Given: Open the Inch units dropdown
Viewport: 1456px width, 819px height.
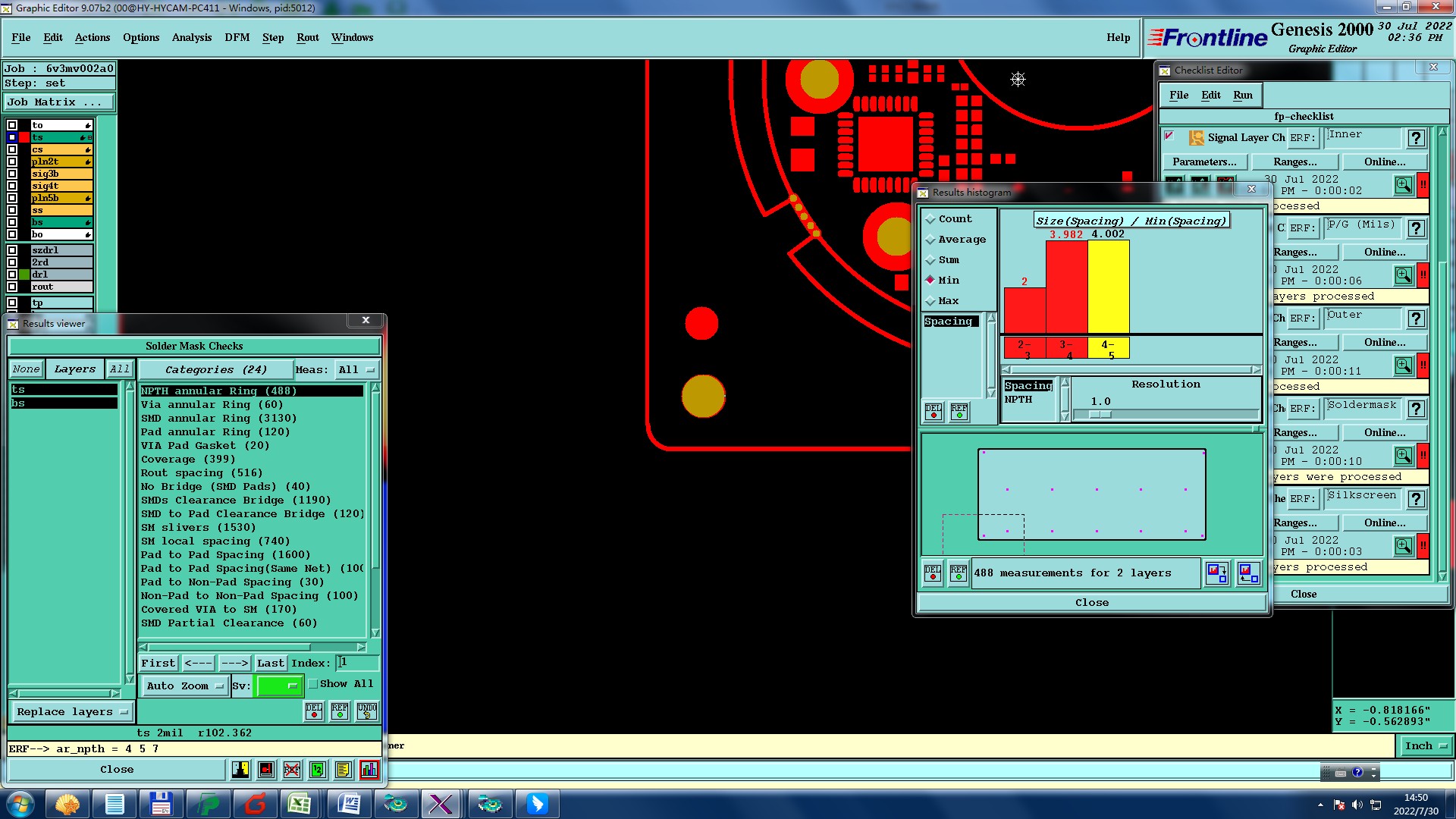Looking at the screenshot, I should pos(1426,746).
